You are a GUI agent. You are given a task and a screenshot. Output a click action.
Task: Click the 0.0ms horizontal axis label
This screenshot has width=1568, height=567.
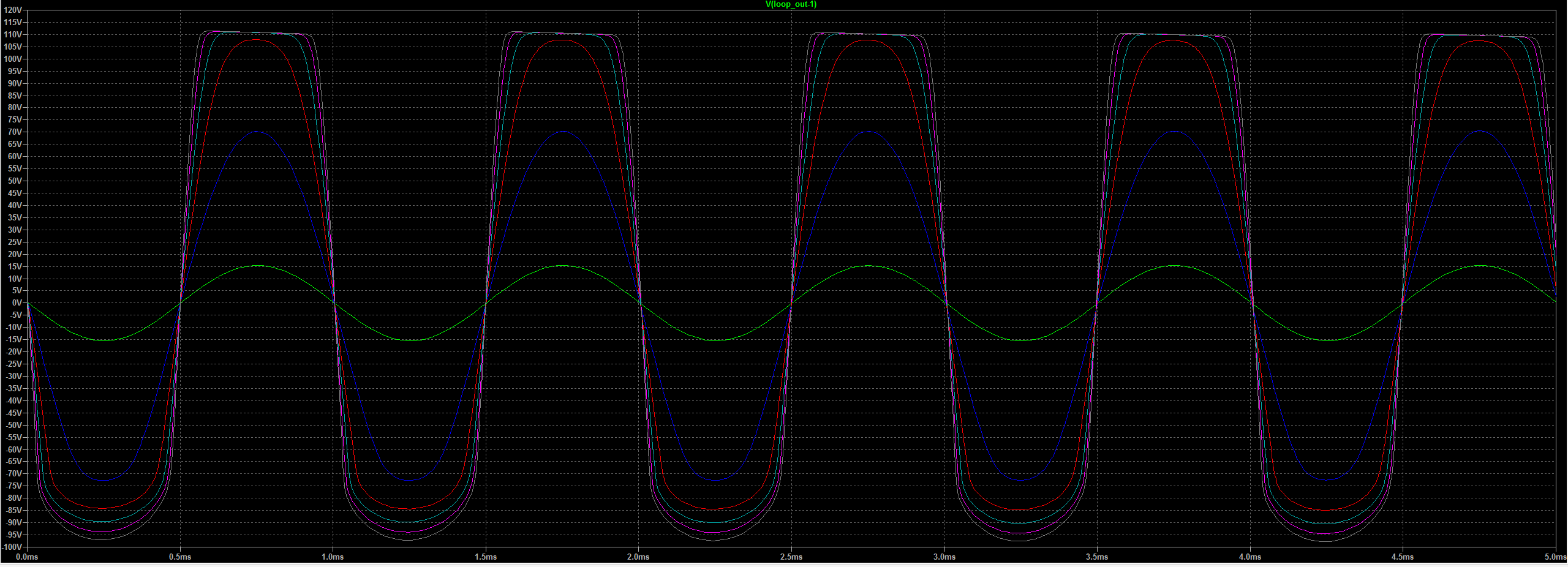(x=27, y=557)
